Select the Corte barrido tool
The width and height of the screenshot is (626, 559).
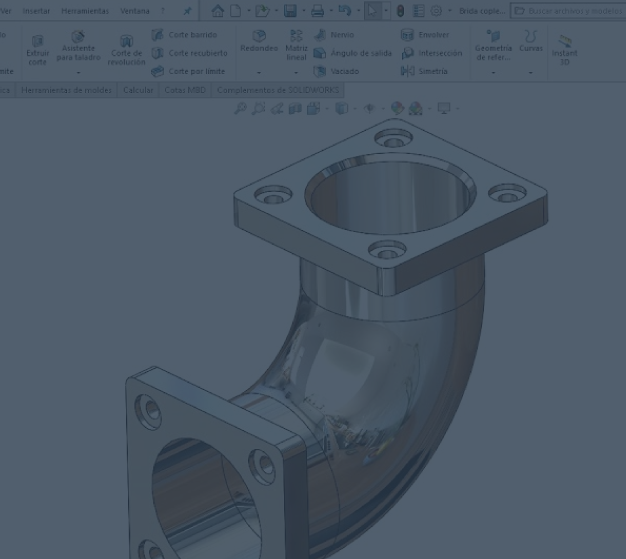(x=184, y=35)
